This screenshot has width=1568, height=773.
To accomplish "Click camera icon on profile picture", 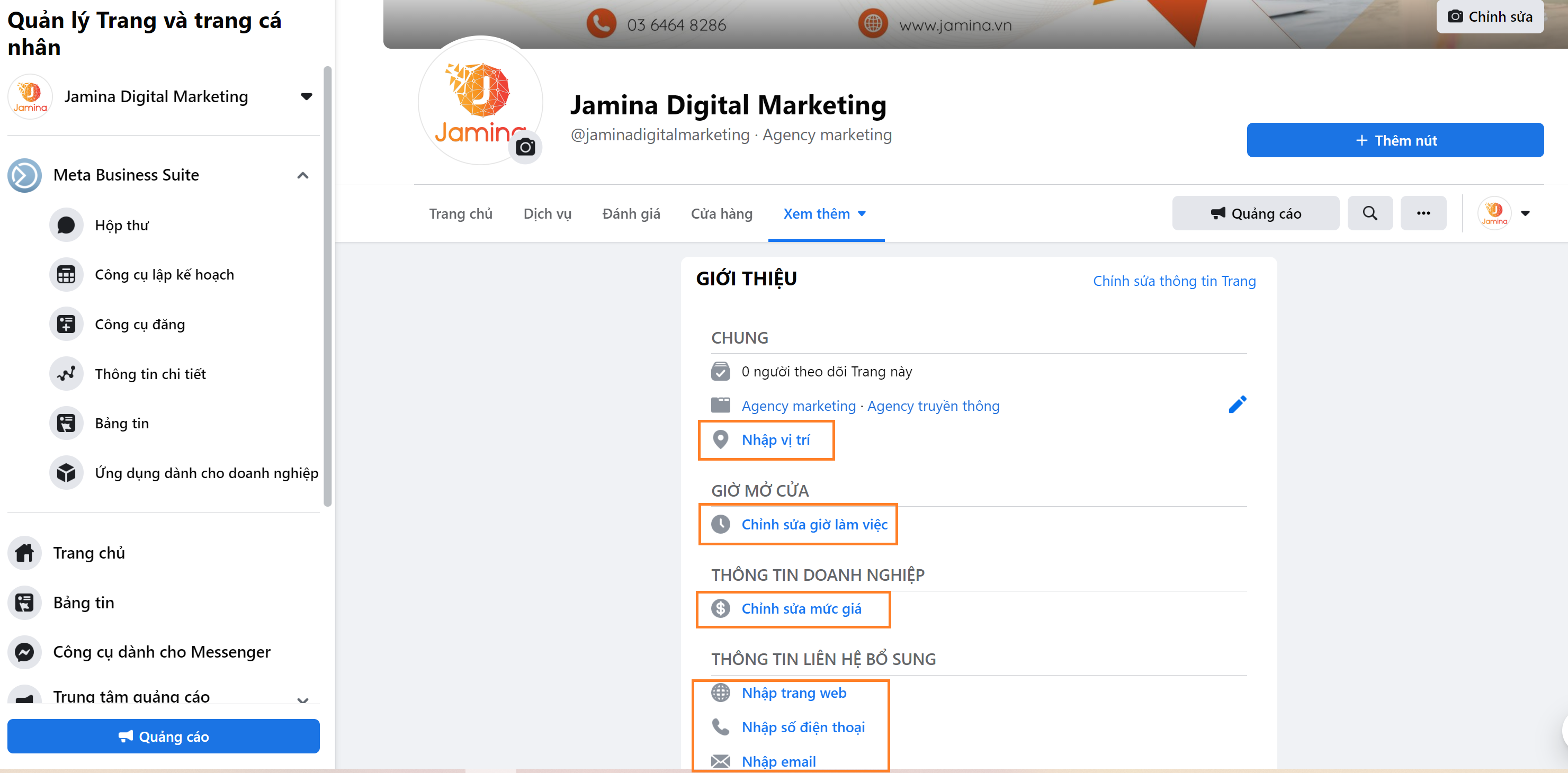I will coord(525,147).
